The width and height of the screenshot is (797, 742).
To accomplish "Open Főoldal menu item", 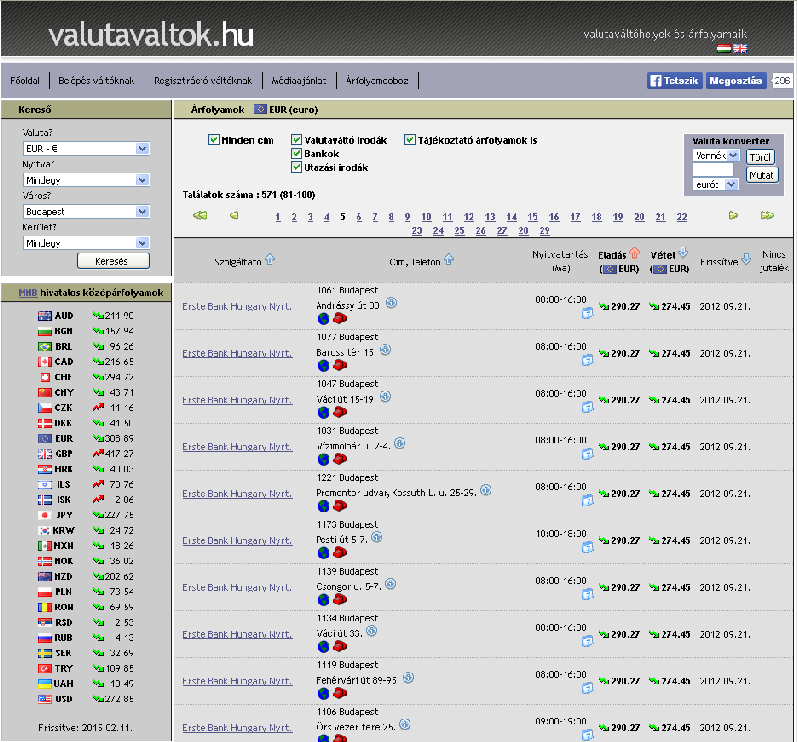I will click(x=25, y=80).
